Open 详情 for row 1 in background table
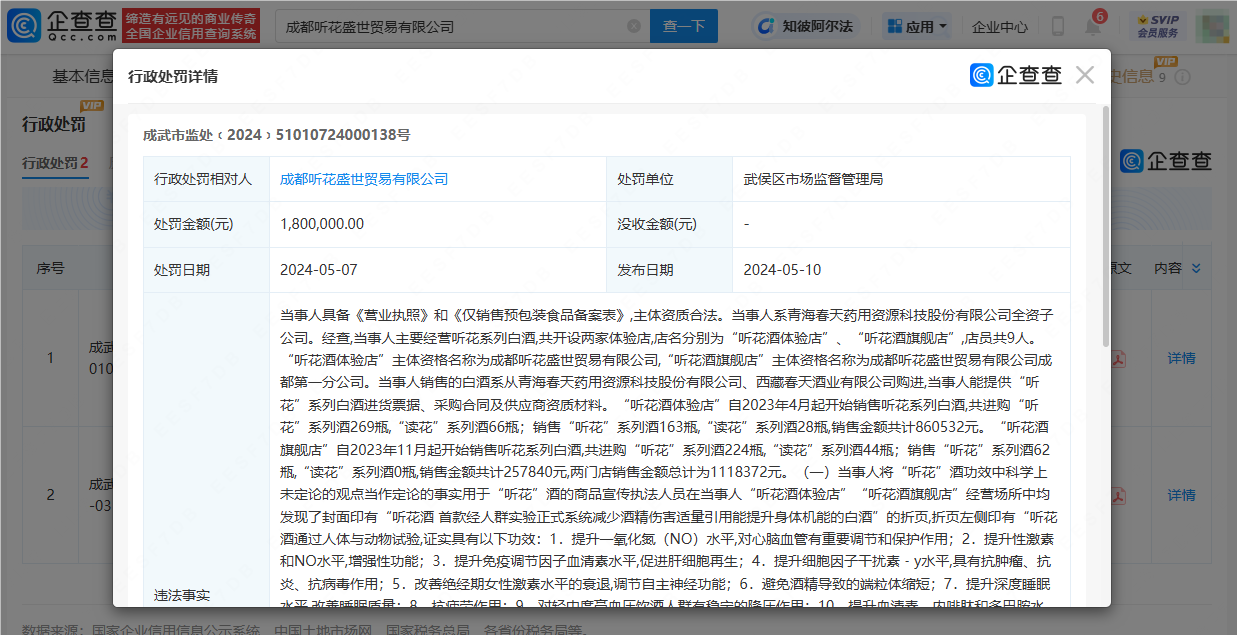1237x635 pixels. coord(1182,358)
